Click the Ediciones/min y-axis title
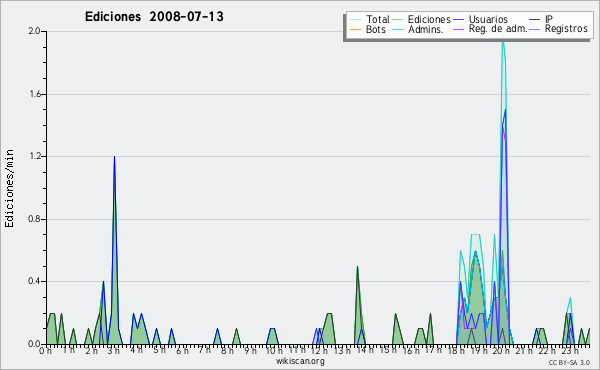 [9, 188]
